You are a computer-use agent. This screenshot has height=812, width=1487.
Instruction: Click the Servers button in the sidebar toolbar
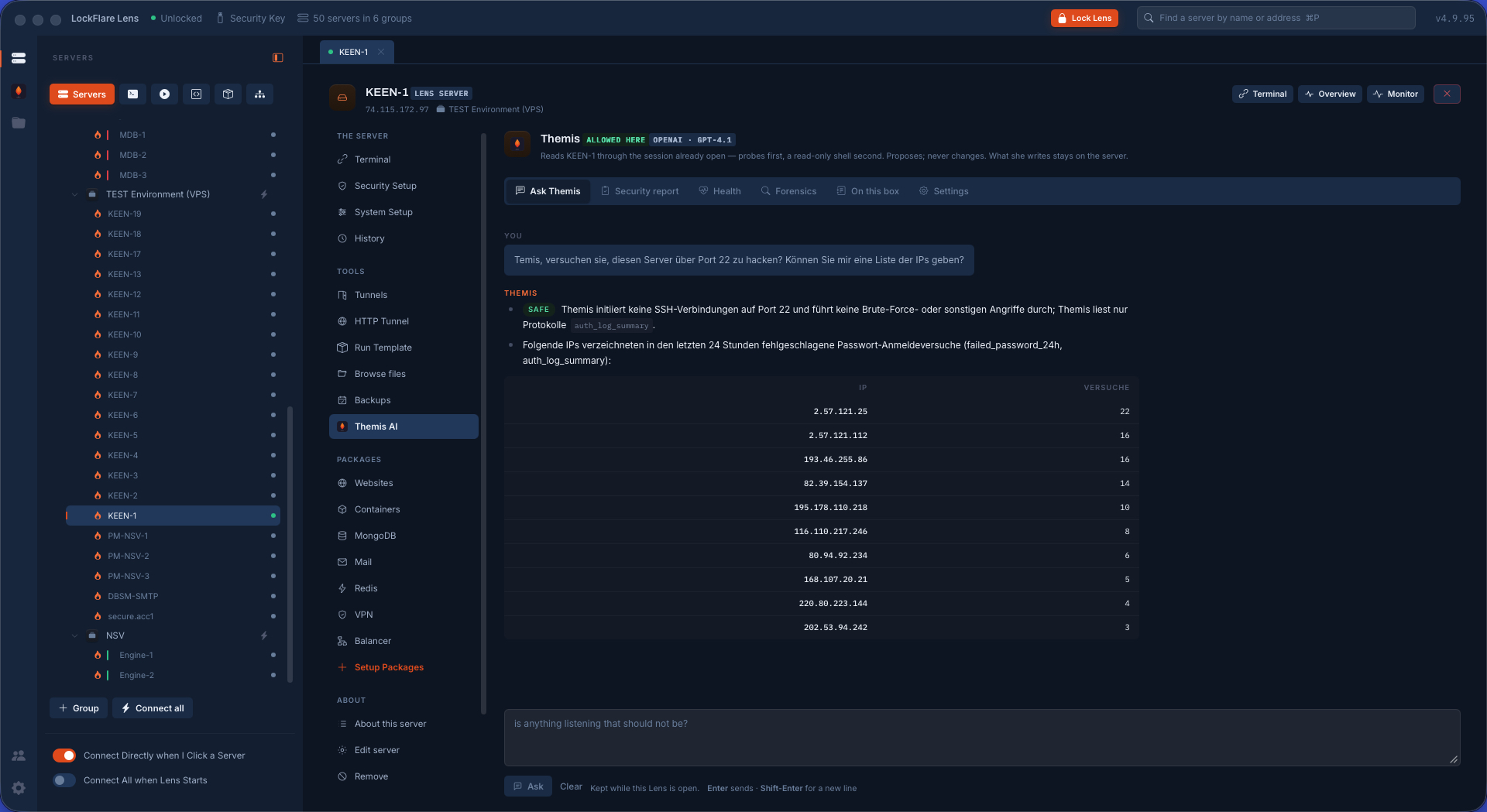pyautogui.click(x=82, y=94)
